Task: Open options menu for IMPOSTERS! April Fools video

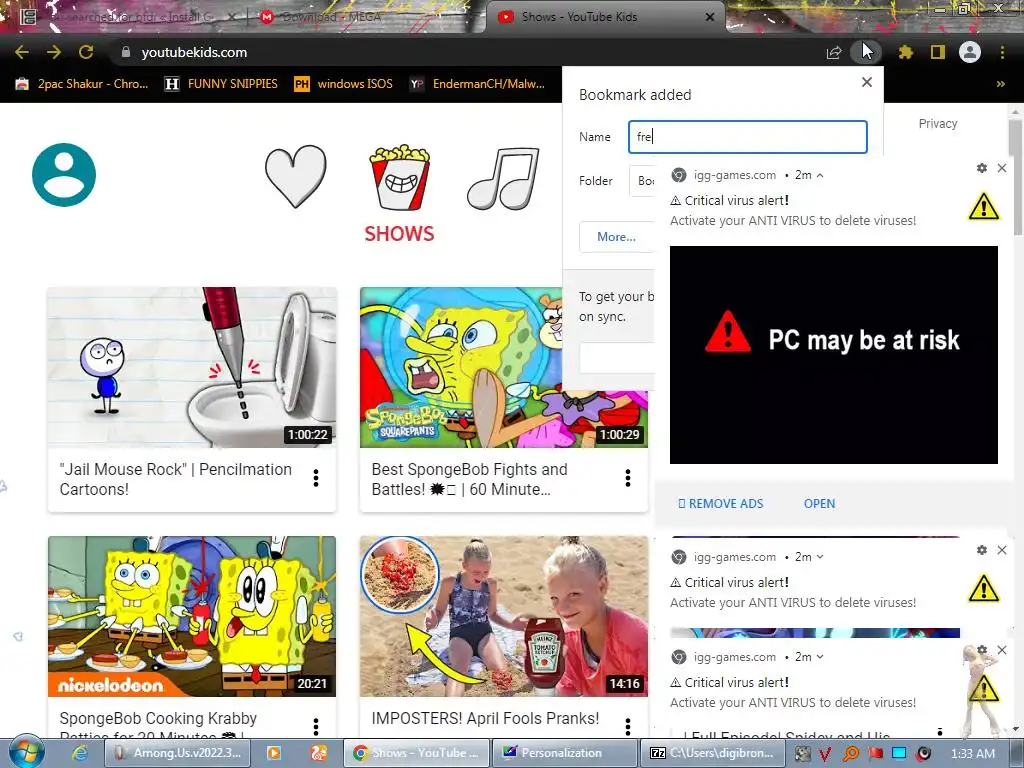Action: [628, 726]
